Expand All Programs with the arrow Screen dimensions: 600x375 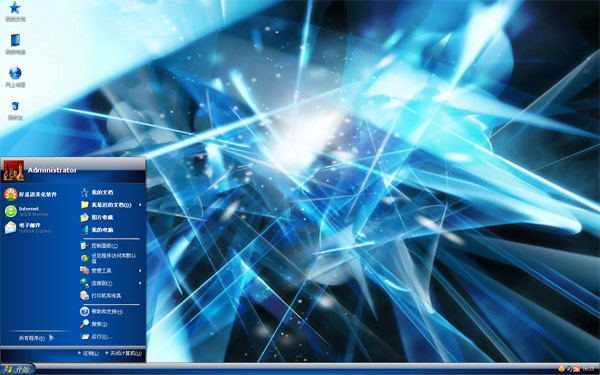[52, 338]
